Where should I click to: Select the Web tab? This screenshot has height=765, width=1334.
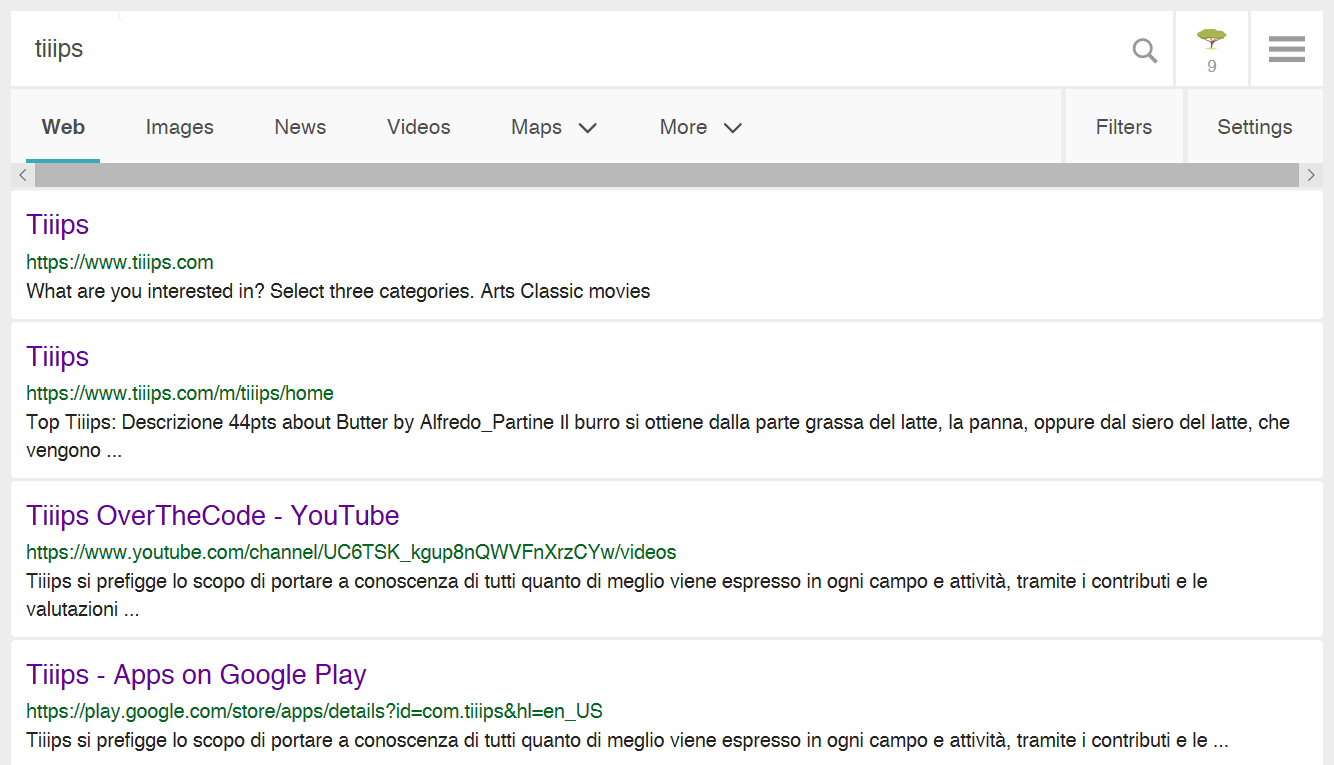pyautogui.click(x=63, y=127)
